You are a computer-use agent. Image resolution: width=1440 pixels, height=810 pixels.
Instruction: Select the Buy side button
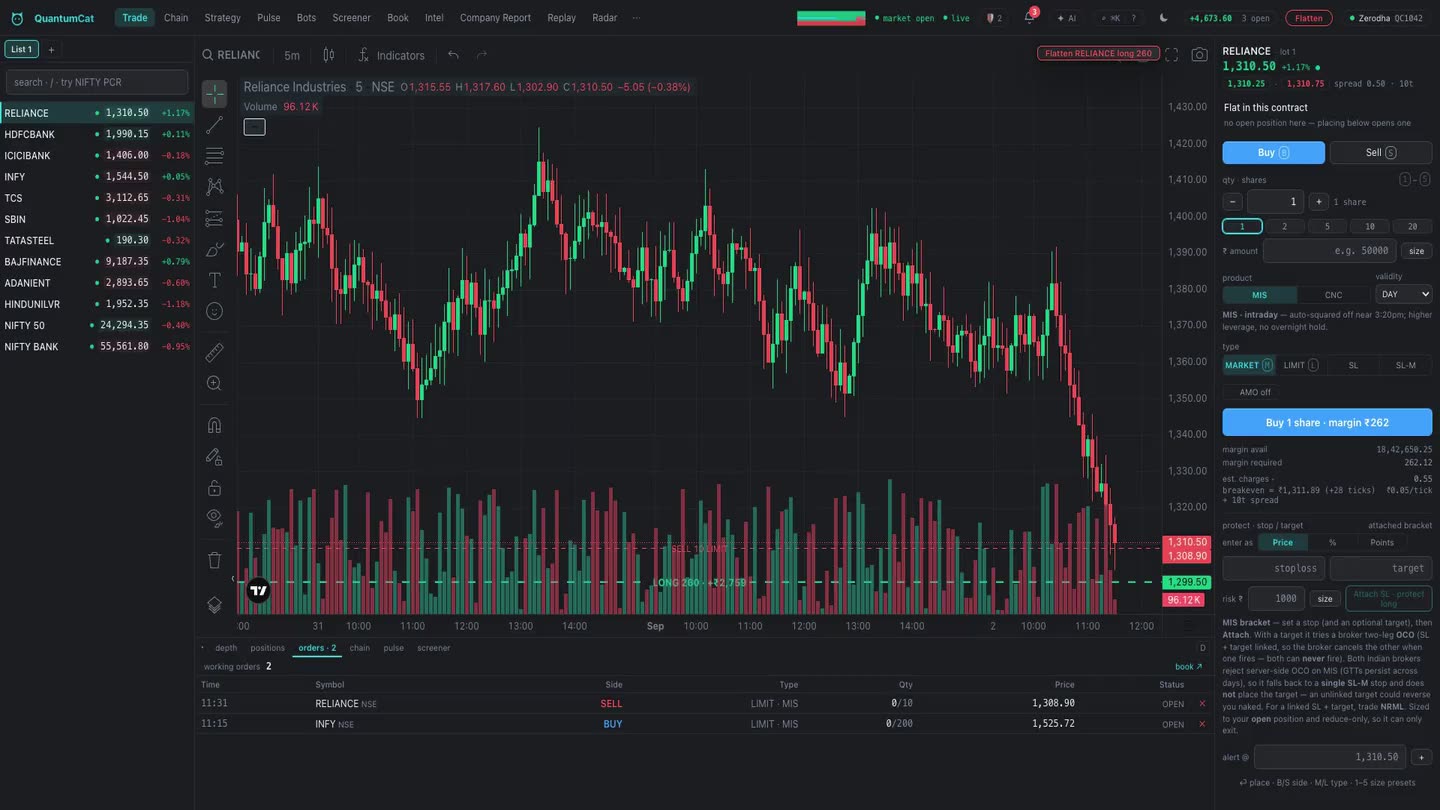1273,152
